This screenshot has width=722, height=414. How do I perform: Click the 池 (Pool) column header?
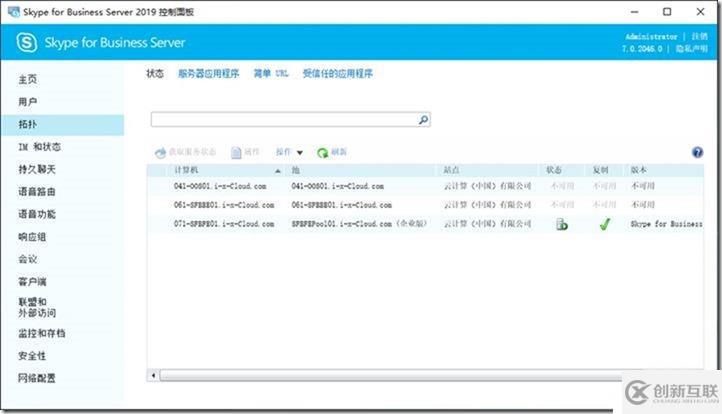tap(296, 170)
